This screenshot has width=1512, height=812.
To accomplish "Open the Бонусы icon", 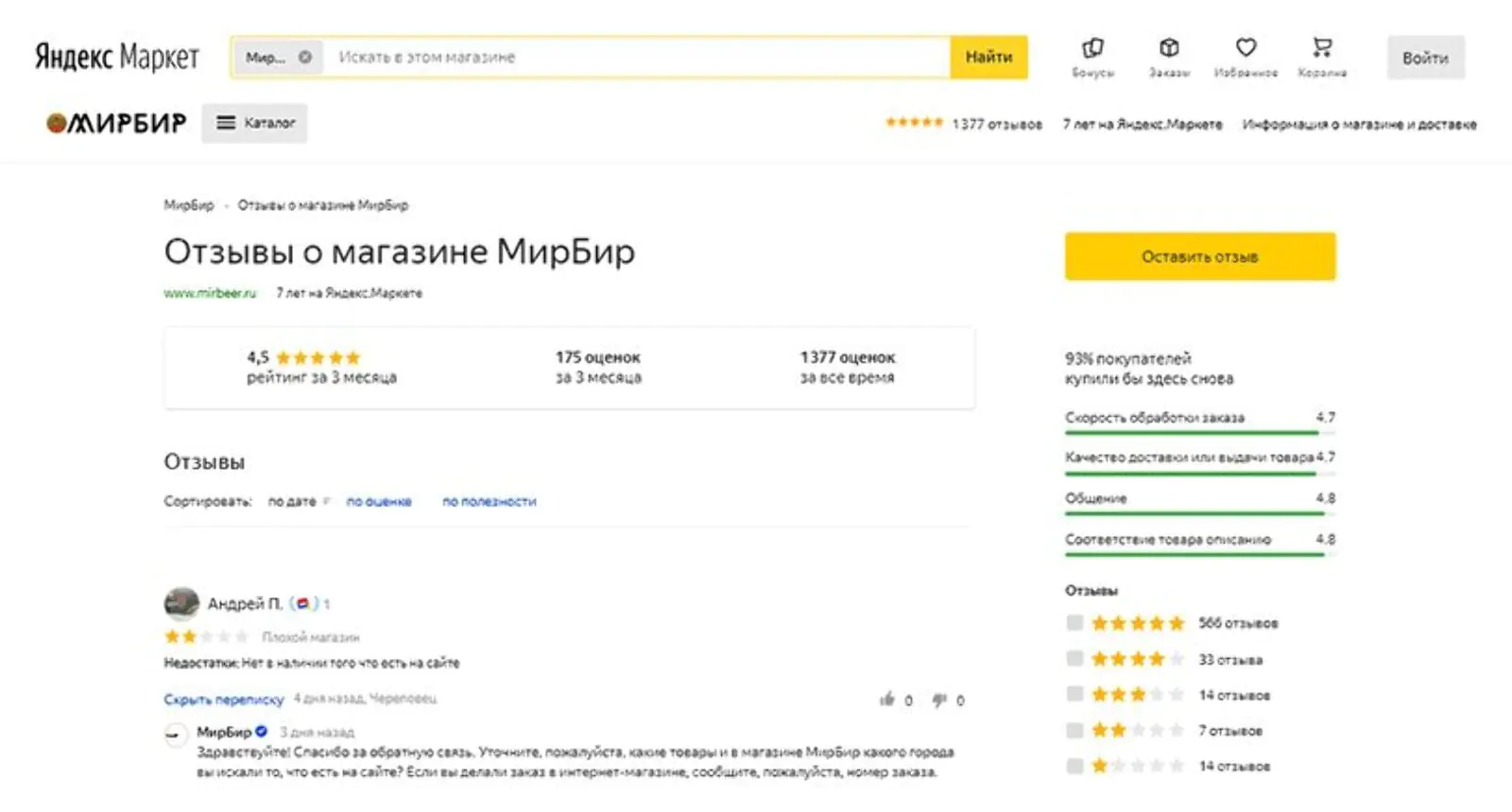I will click(1092, 57).
